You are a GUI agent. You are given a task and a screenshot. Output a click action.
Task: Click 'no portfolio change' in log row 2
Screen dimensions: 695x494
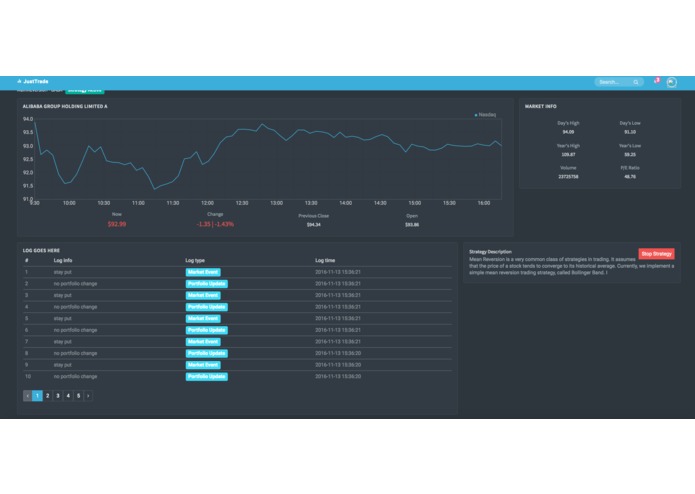[75, 284]
